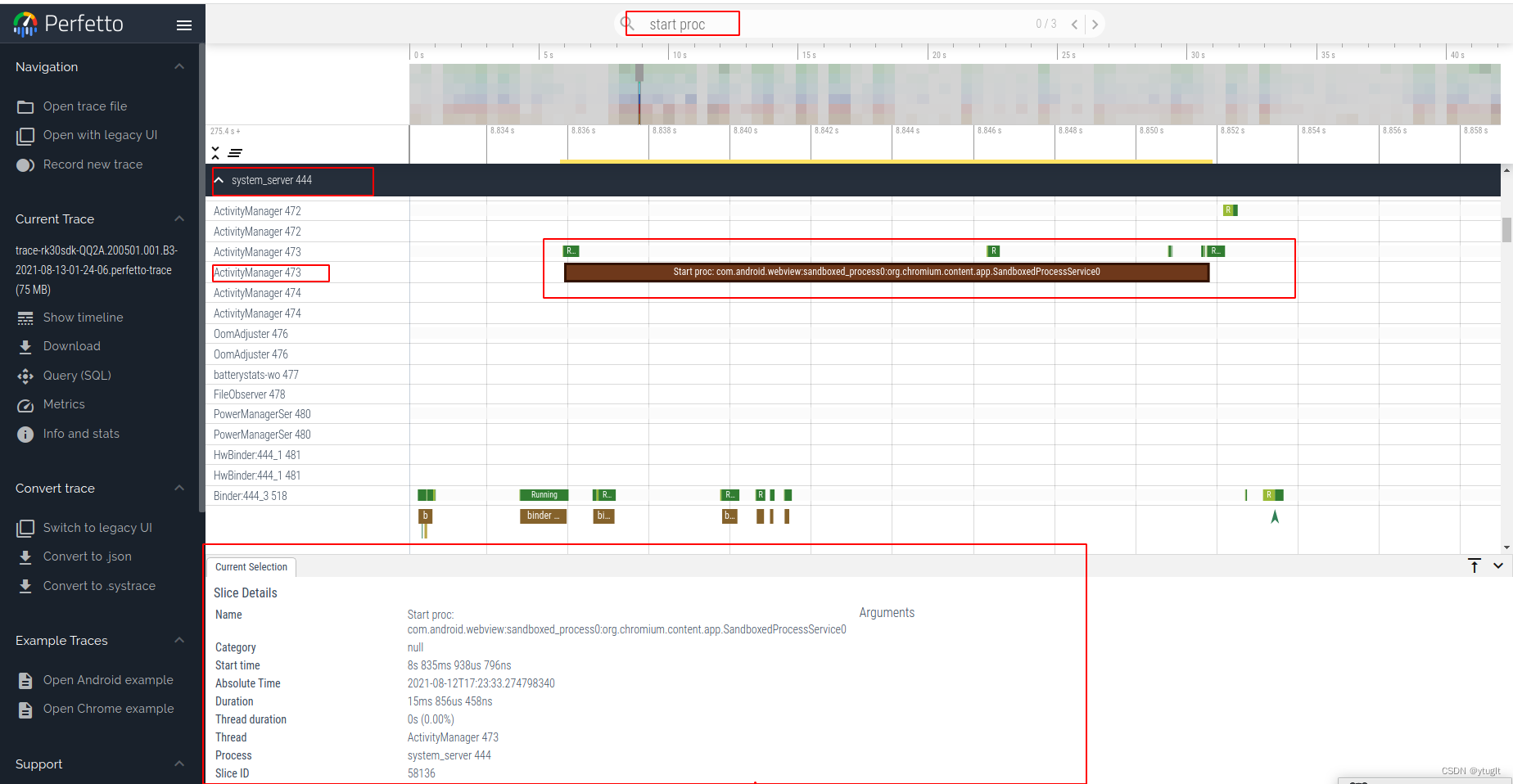Click the Open with legacy UI icon

click(x=25, y=136)
